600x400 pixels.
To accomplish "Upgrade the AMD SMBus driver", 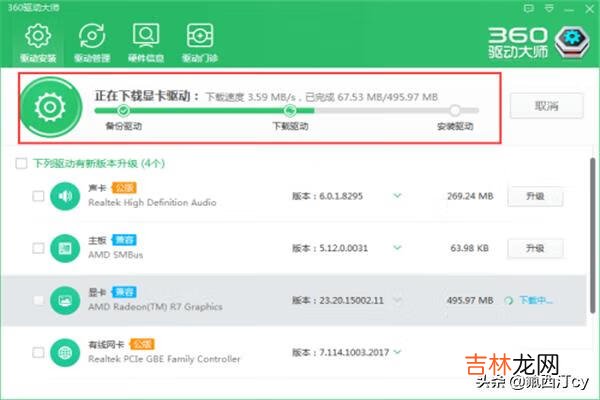I will click(x=535, y=248).
